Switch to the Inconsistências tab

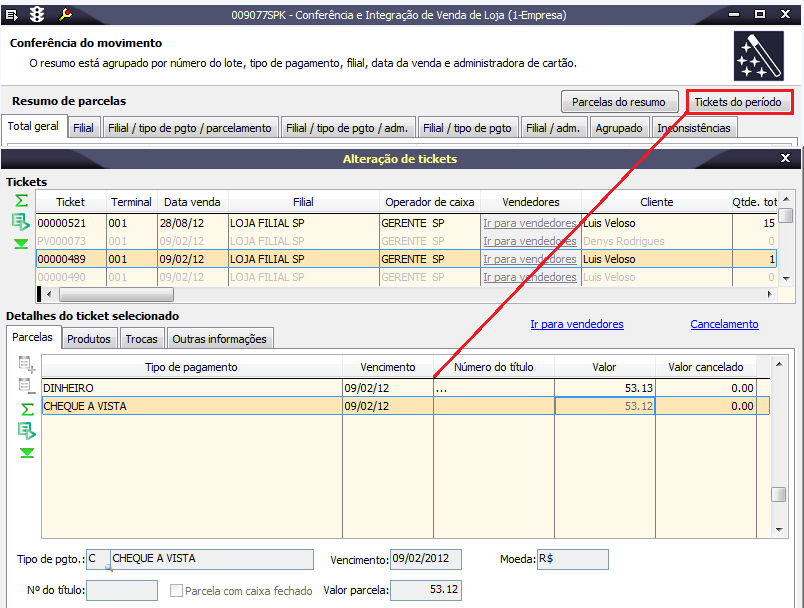(x=694, y=128)
